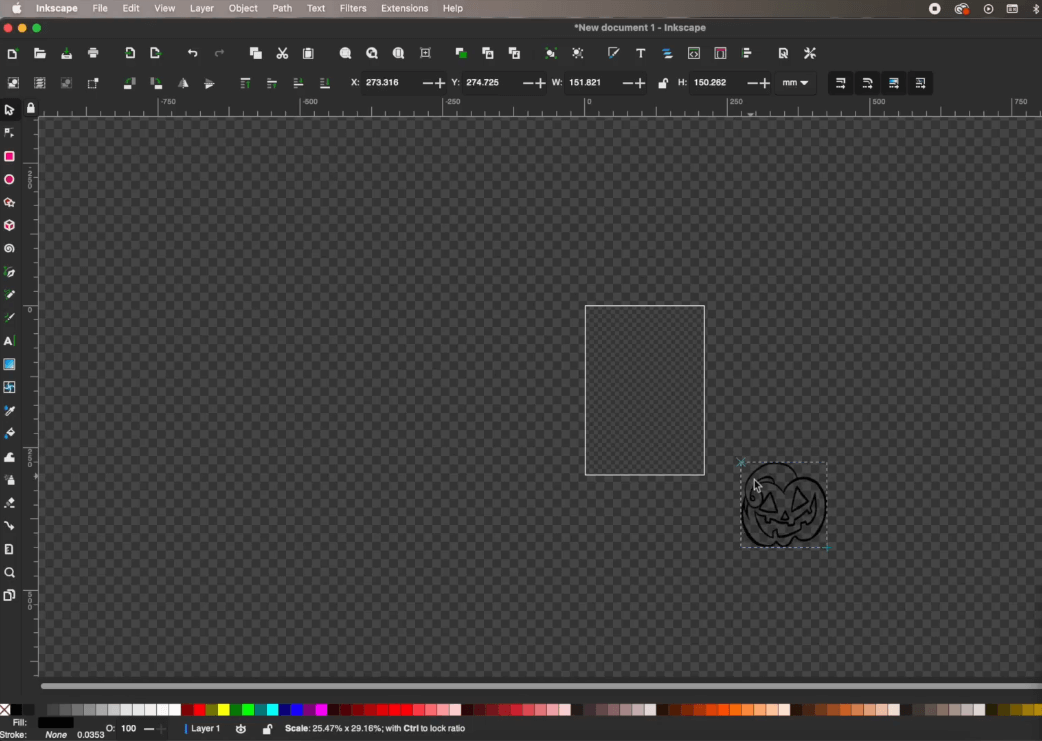Print the document via the print icon
1042x741 pixels.
93,53
